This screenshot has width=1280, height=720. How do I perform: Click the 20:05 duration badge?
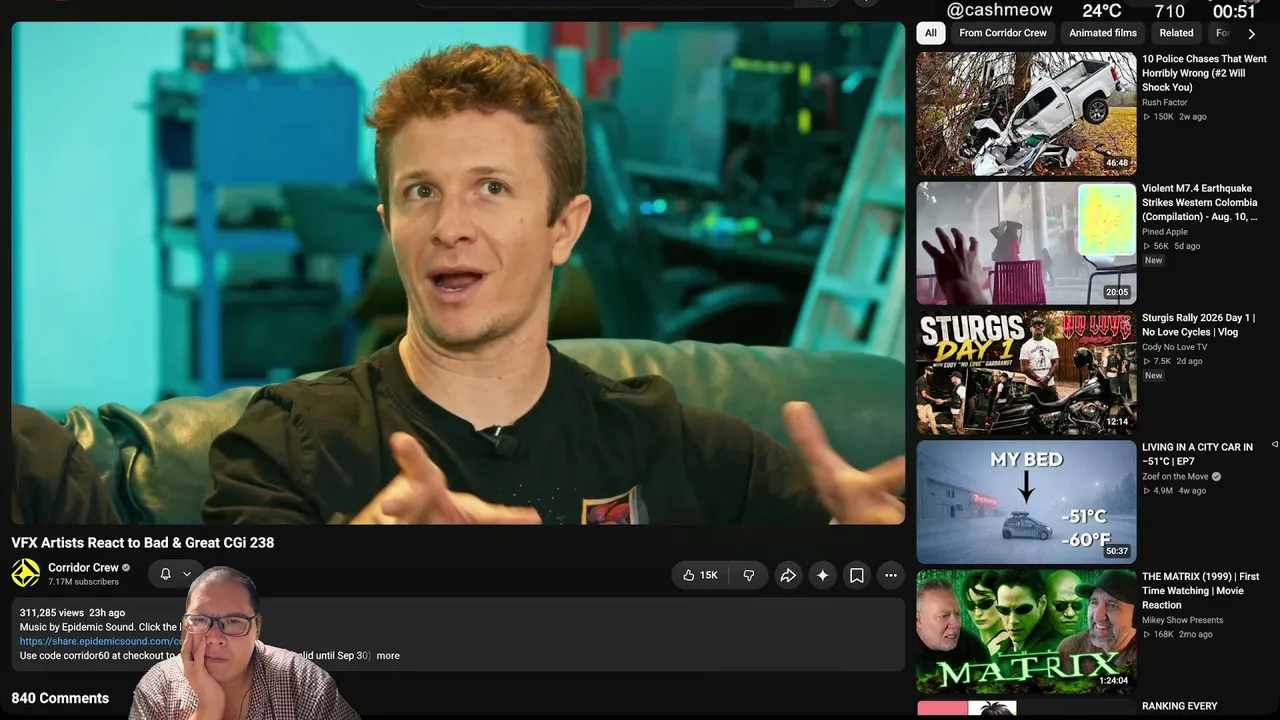1117,293
